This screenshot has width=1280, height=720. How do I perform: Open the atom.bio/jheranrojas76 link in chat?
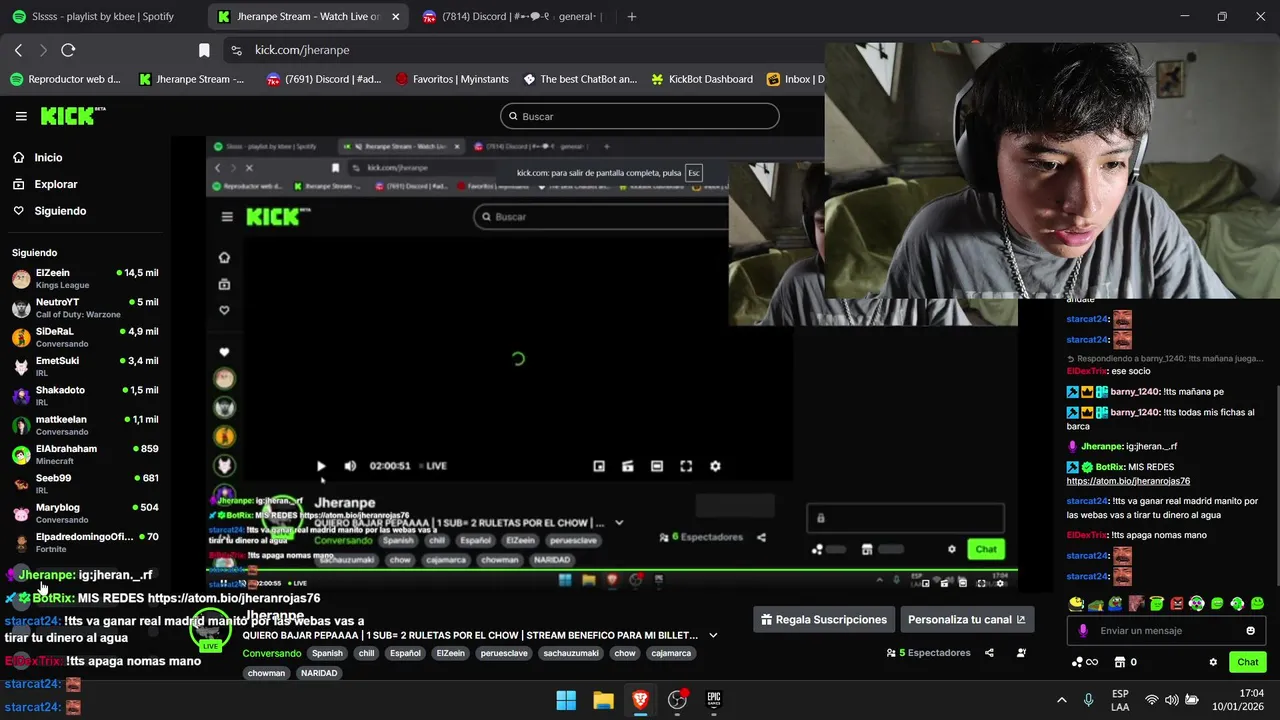click(x=1128, y=481)
